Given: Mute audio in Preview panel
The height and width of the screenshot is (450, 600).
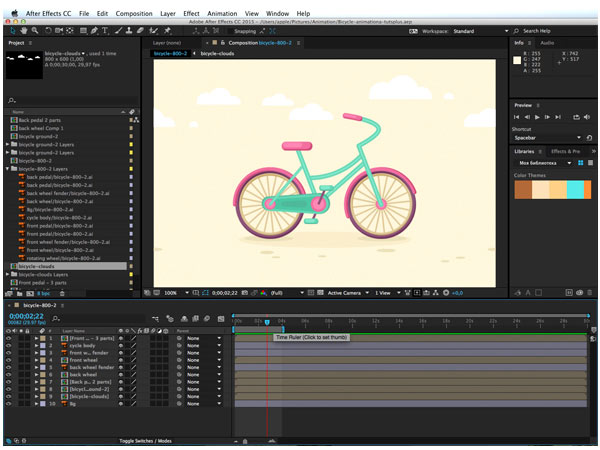Looking at the screenshot, I should [x=587, y=117].
